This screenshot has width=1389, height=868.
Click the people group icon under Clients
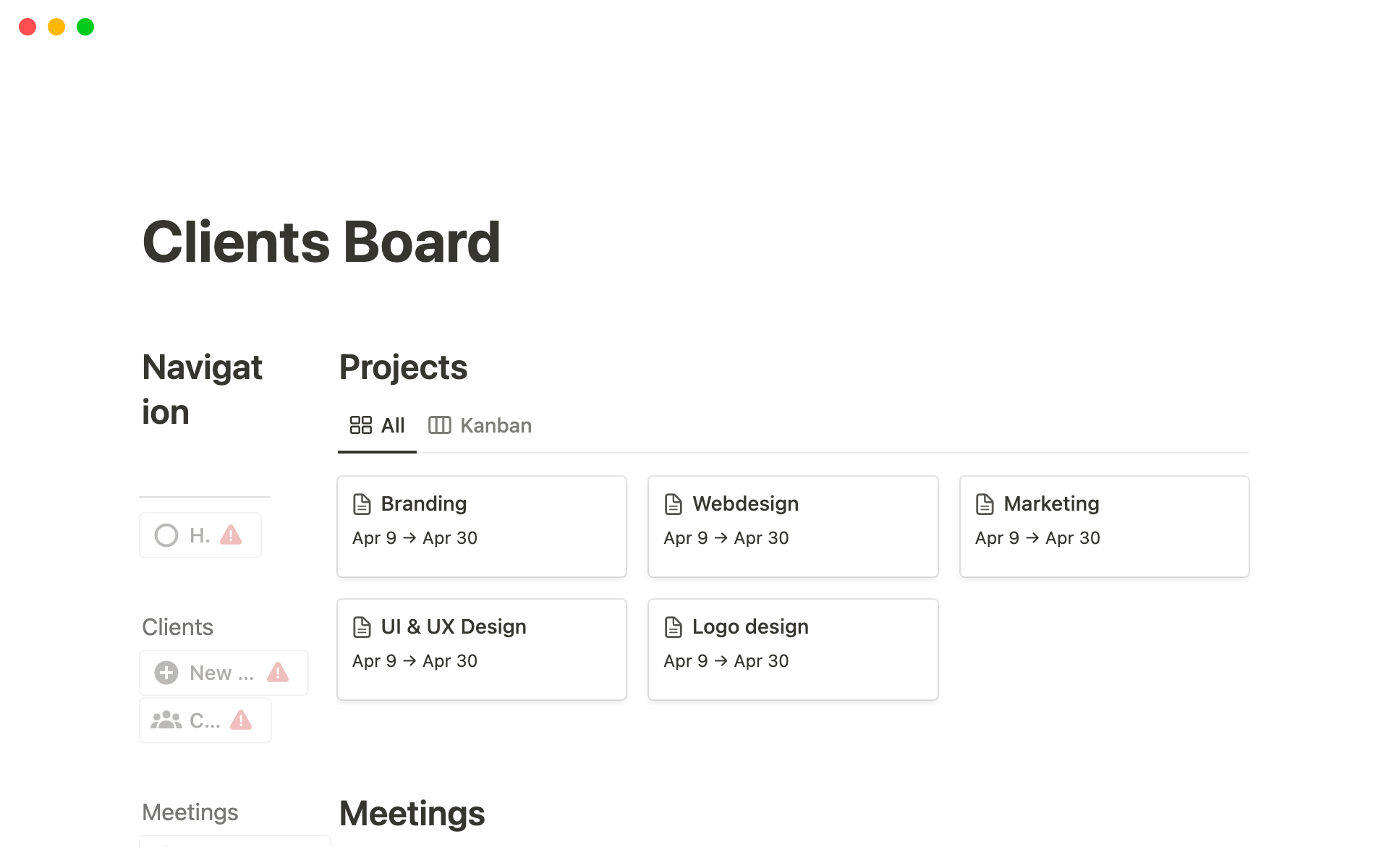[166, 720]
